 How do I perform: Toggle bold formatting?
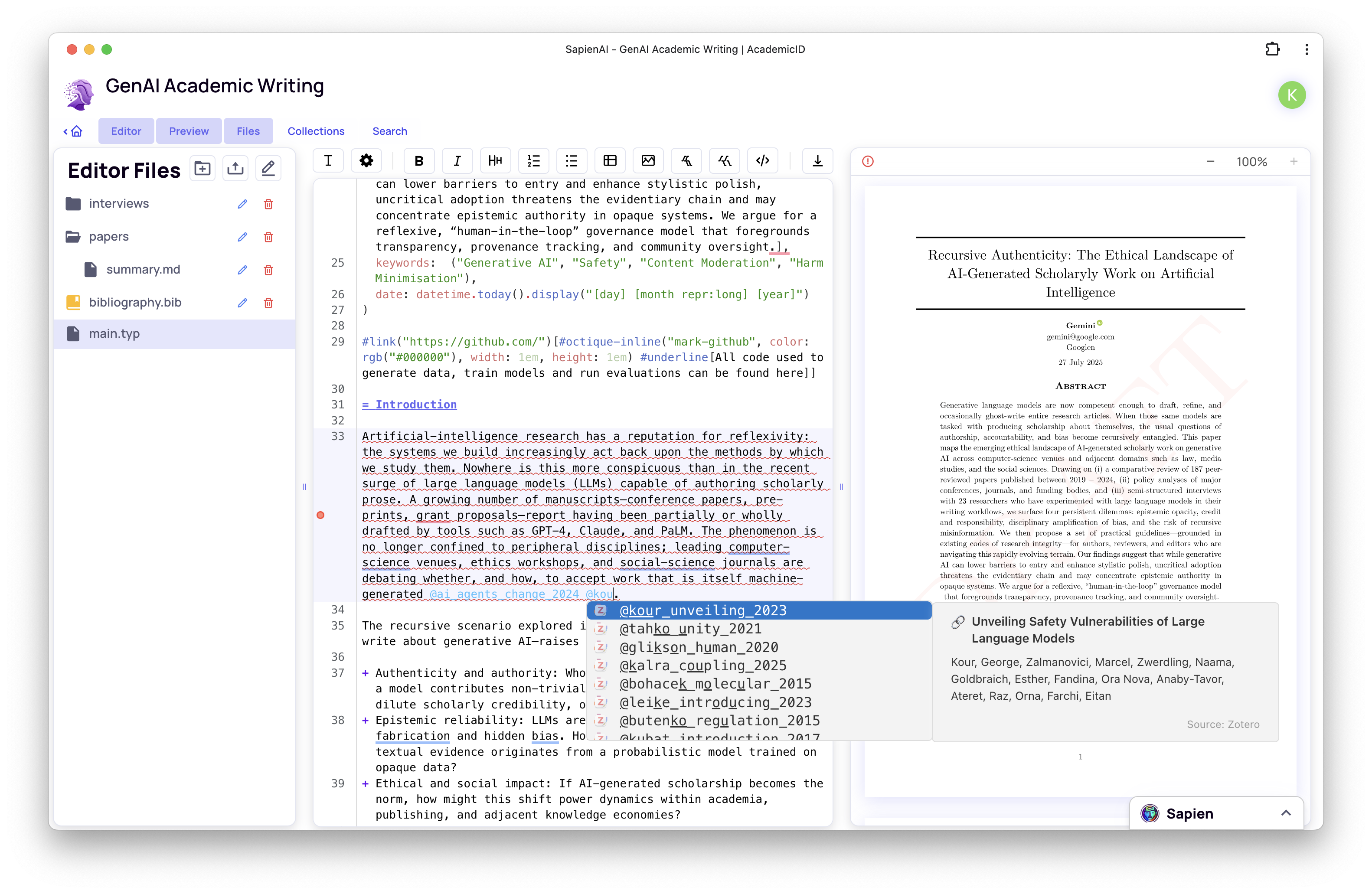[x=419, y=161]
